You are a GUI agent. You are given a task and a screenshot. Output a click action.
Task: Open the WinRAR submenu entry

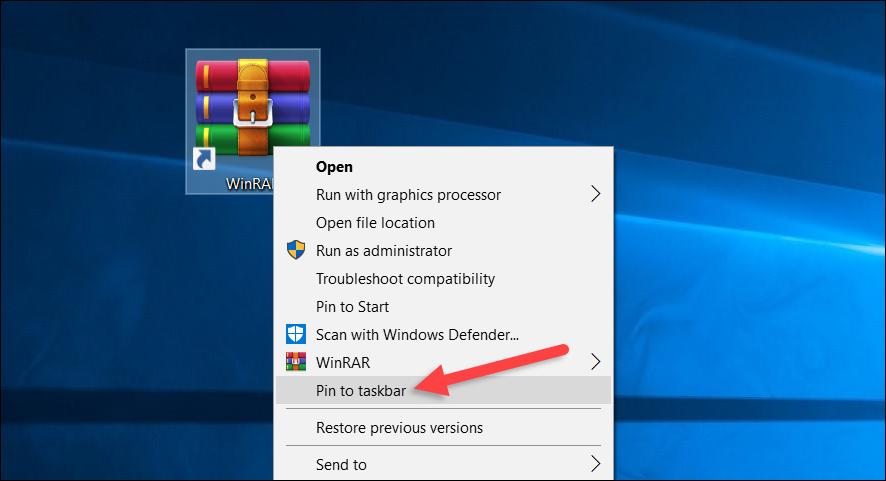point(444,362)
